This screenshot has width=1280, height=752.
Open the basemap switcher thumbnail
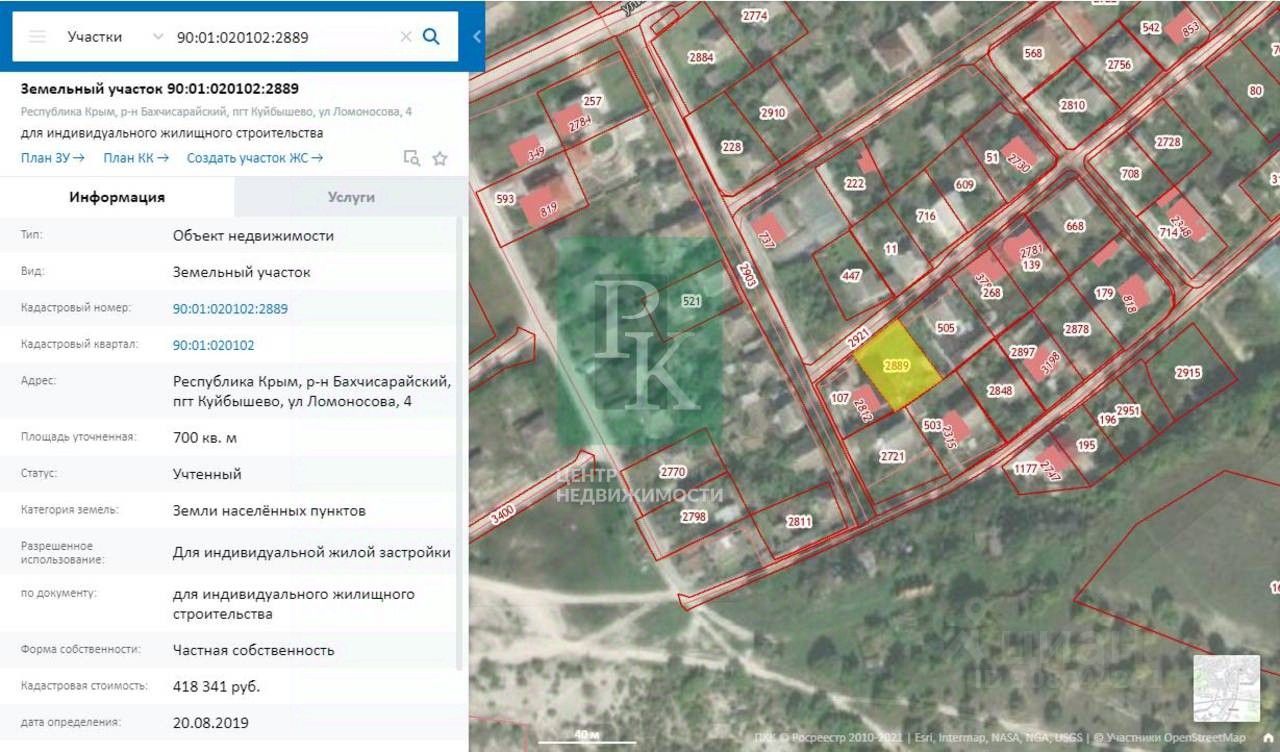coord(1226,688)
